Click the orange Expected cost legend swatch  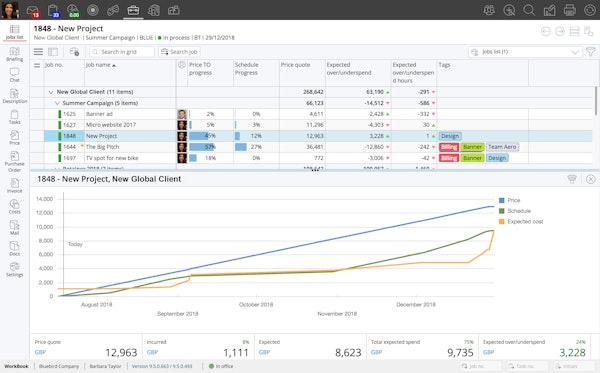pyautogui.click(x=502, y=222)
